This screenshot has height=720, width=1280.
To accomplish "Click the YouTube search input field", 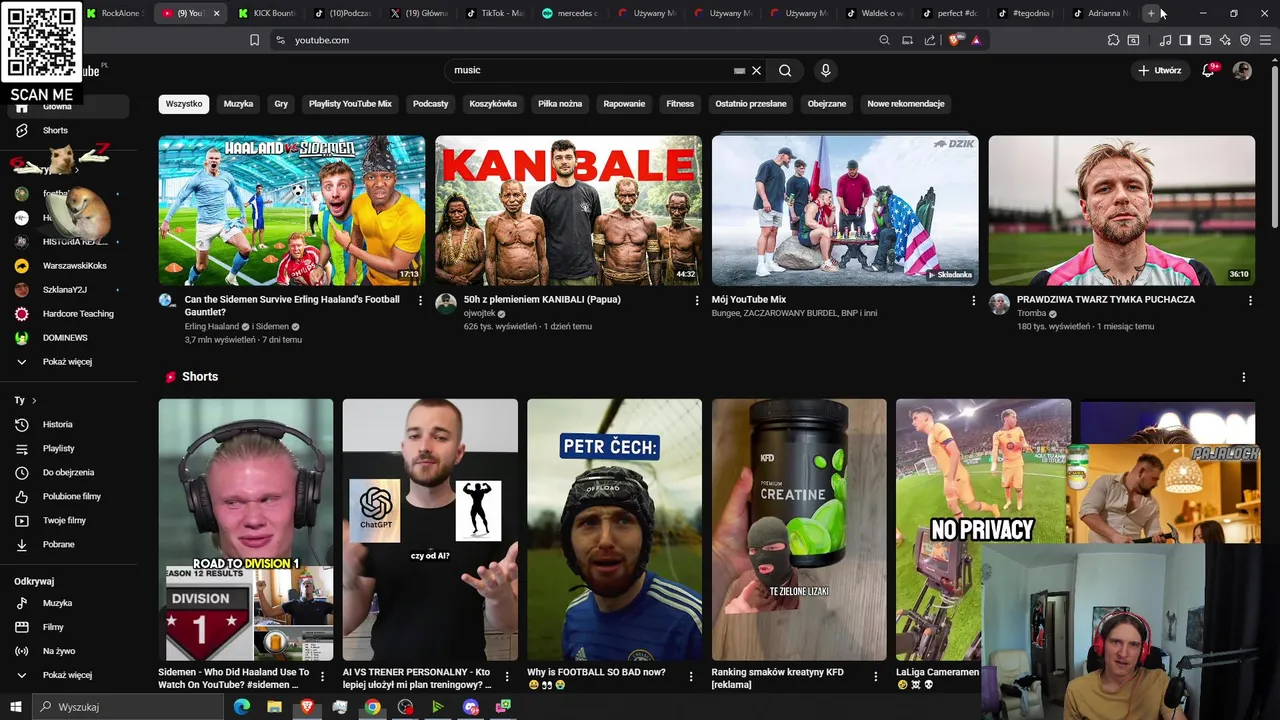I will (590, 70).
